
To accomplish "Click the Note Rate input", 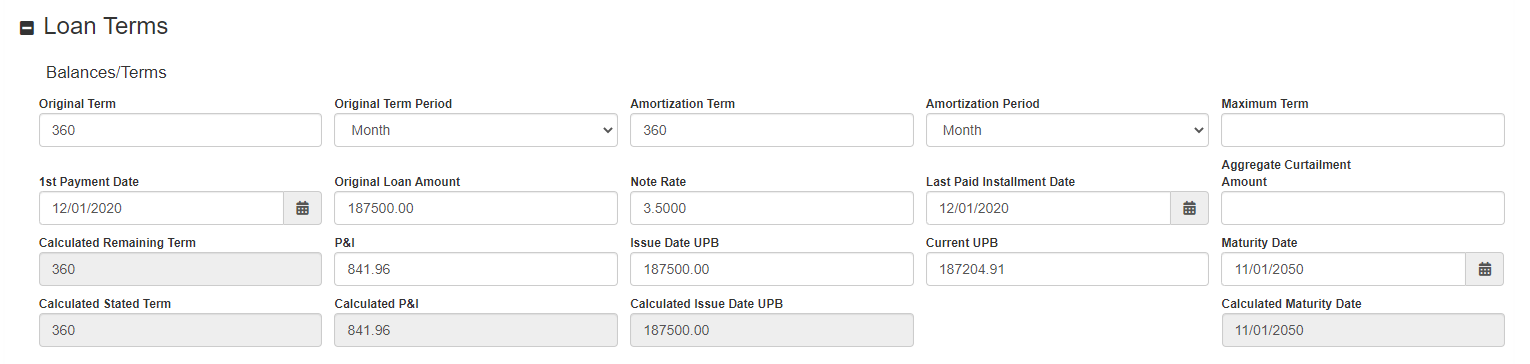I will pos(772,208).
